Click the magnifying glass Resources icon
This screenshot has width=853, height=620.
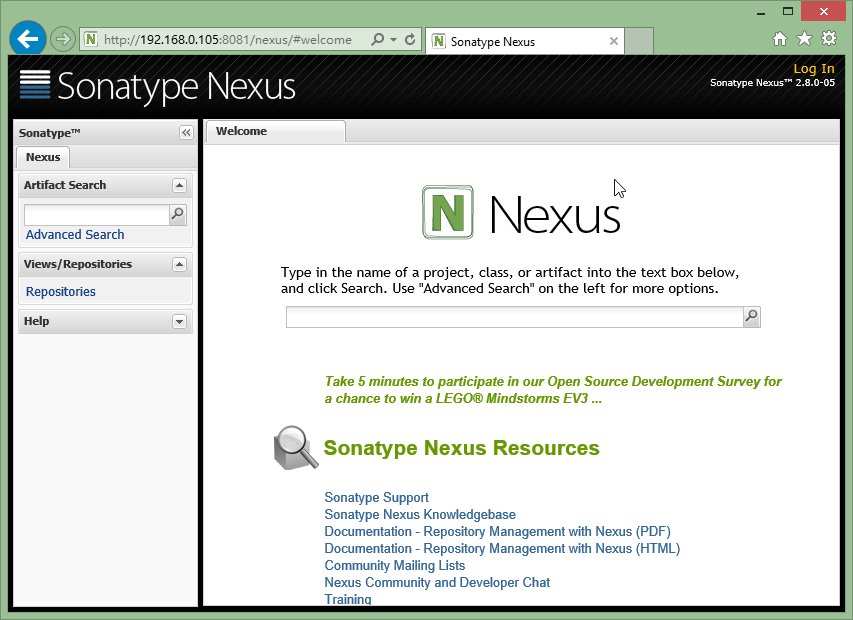[x=296, y=448]
